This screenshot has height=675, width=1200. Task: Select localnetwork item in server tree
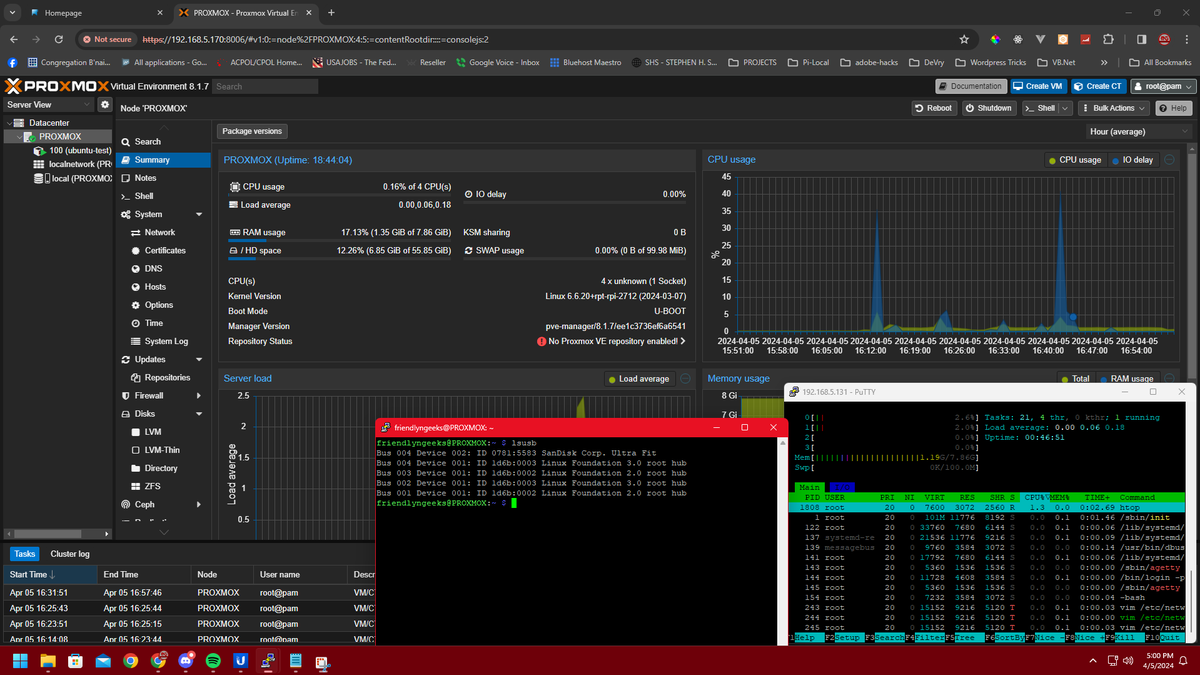click(72, 164)
